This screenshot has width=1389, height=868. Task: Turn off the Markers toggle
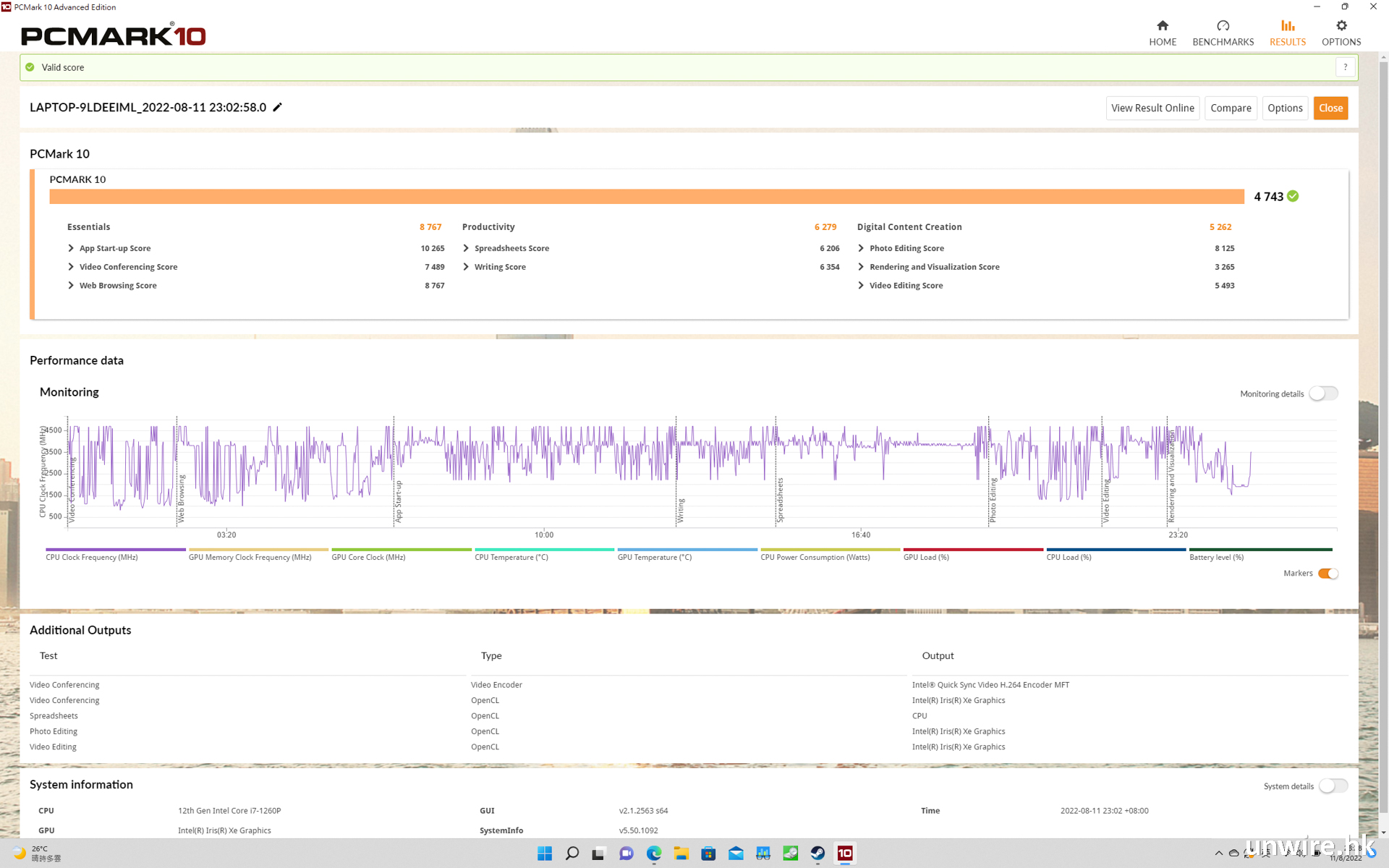(1328, 574)
